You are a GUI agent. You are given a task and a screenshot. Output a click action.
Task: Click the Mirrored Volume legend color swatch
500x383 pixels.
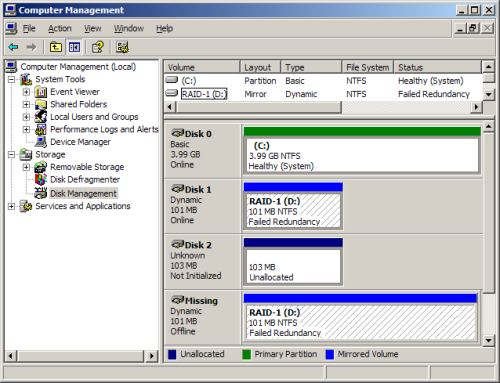[330, 354]
